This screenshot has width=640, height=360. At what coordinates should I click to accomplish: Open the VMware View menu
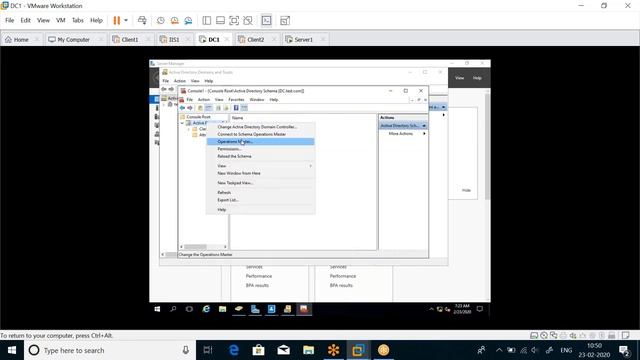43,20
